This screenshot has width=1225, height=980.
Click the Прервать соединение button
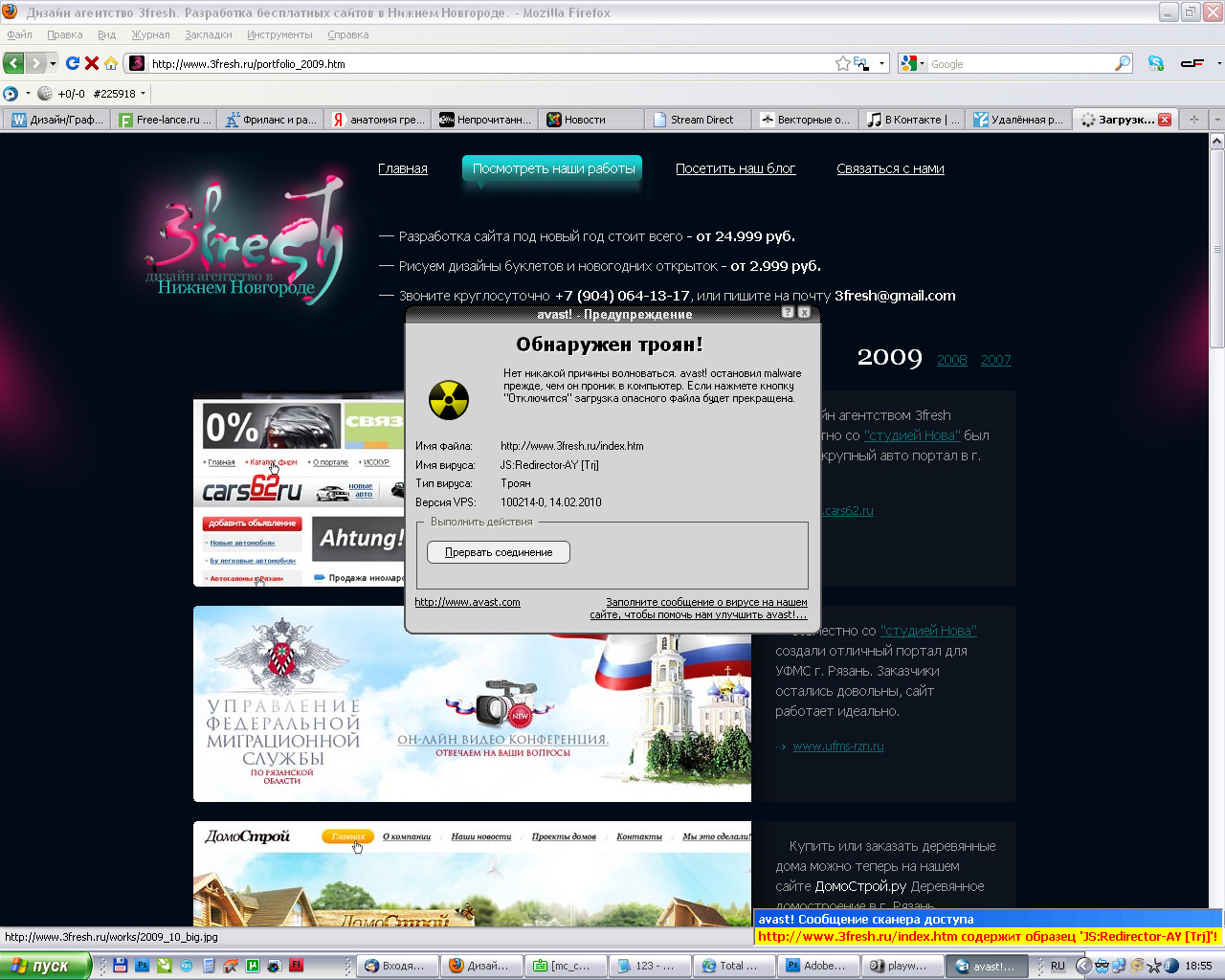pyautogui.click(x=499, y=552)
